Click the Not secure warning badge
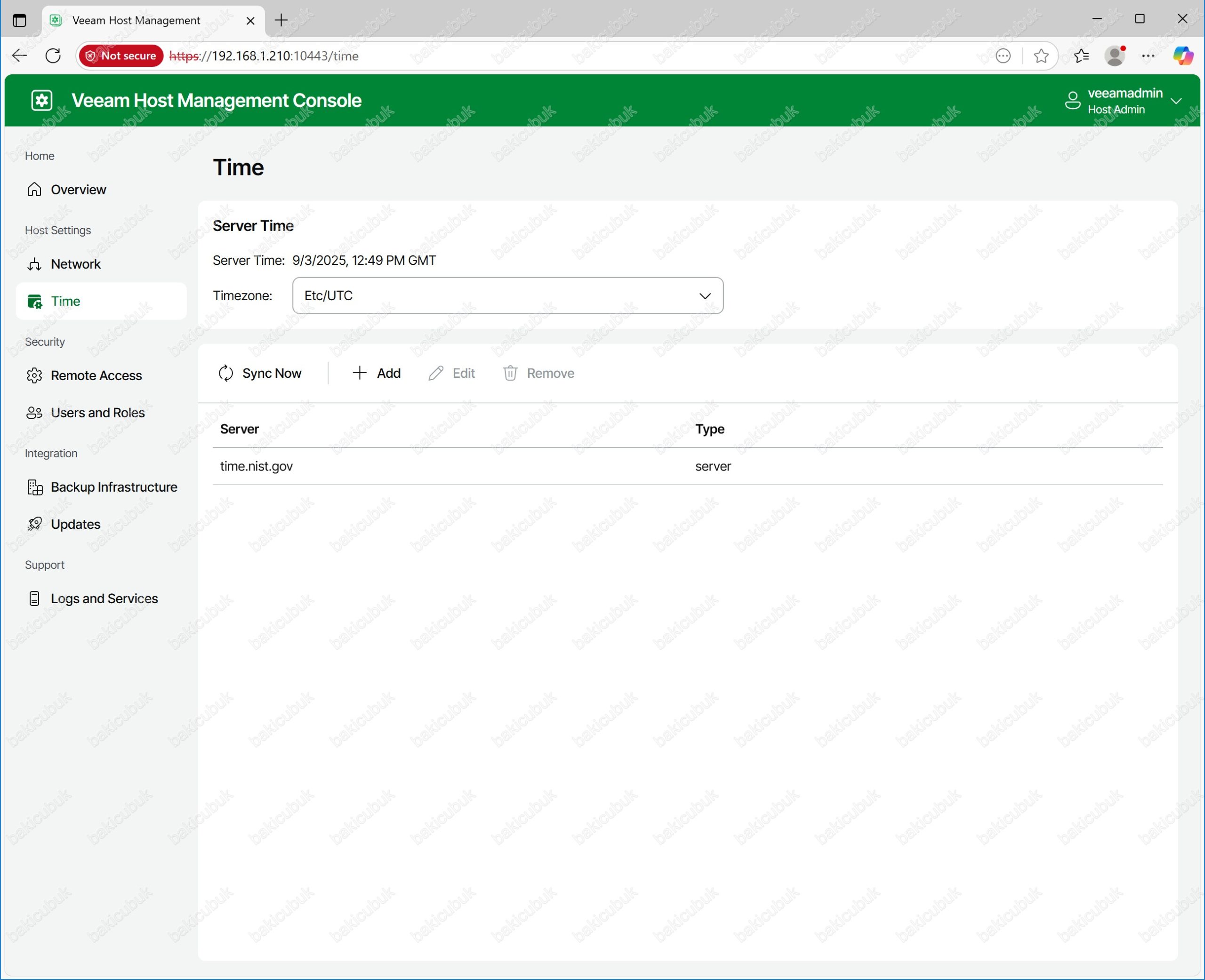The image size is (1205, 980). coord(121,56)
